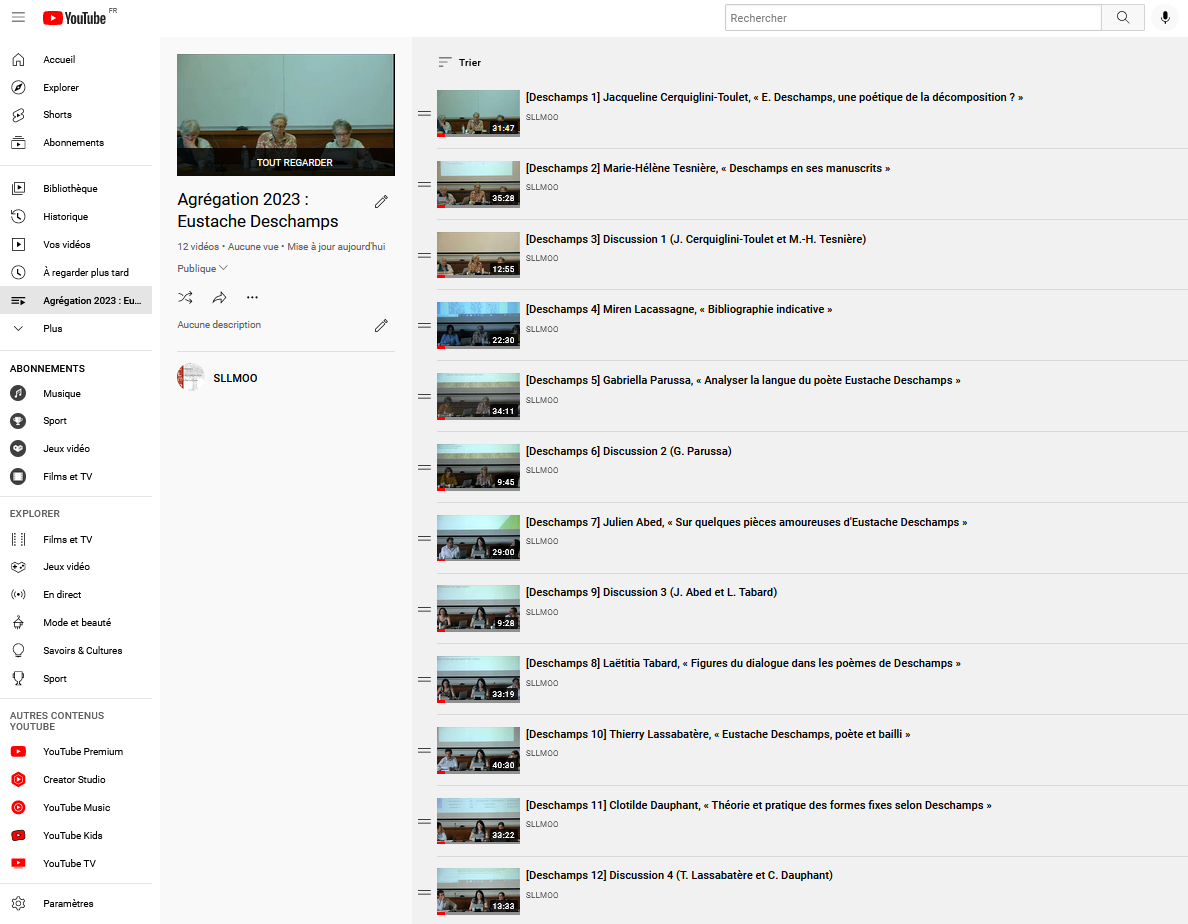Viewport: 1188px width, 924px height.
Task: Open Mode et beauté category
Action: 76,623
